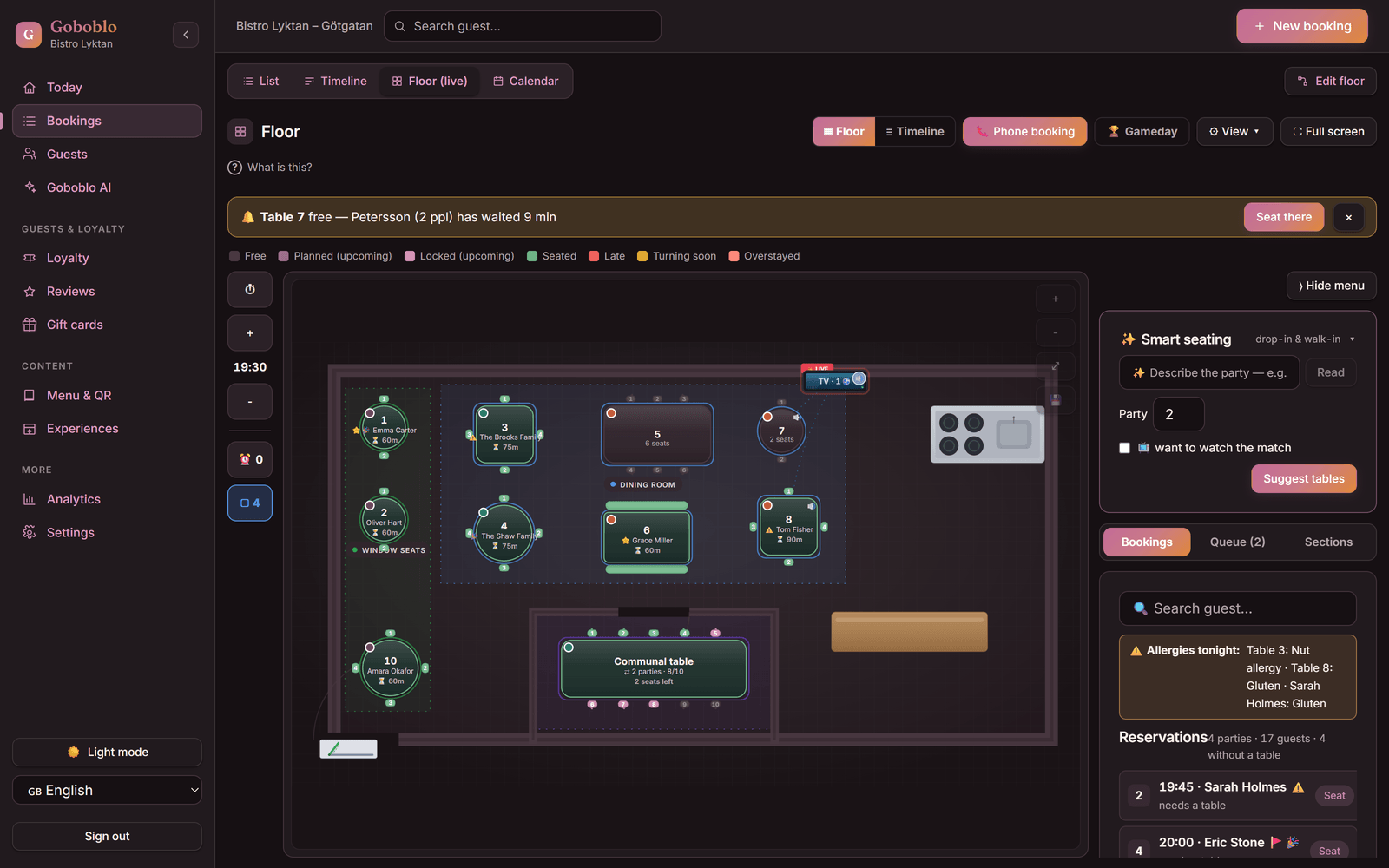This screenshot has height=868, width=1389.
Task: Switch to Timeline in Floor/Timeline toggle
Action: [915, 132]
